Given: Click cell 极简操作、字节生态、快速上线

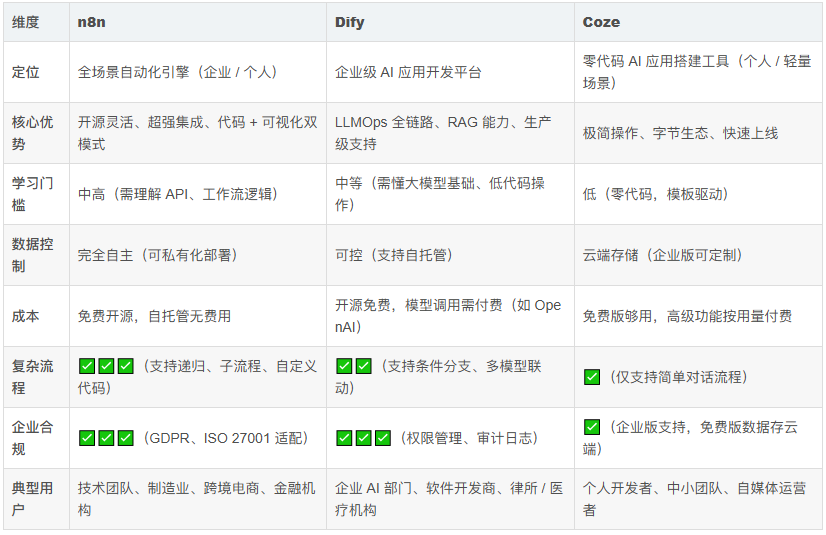Looking at the screenshot, I should (698, 133).
